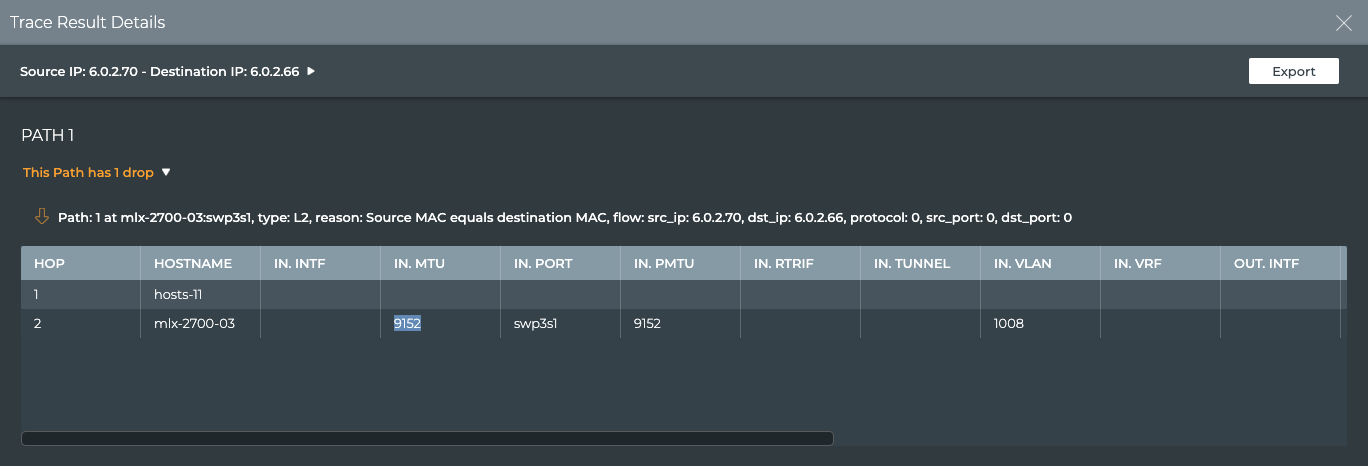The height and width of the screenshot is (466, 1368).
Task: Click the Export button
Action: (x=1293, y=71)
